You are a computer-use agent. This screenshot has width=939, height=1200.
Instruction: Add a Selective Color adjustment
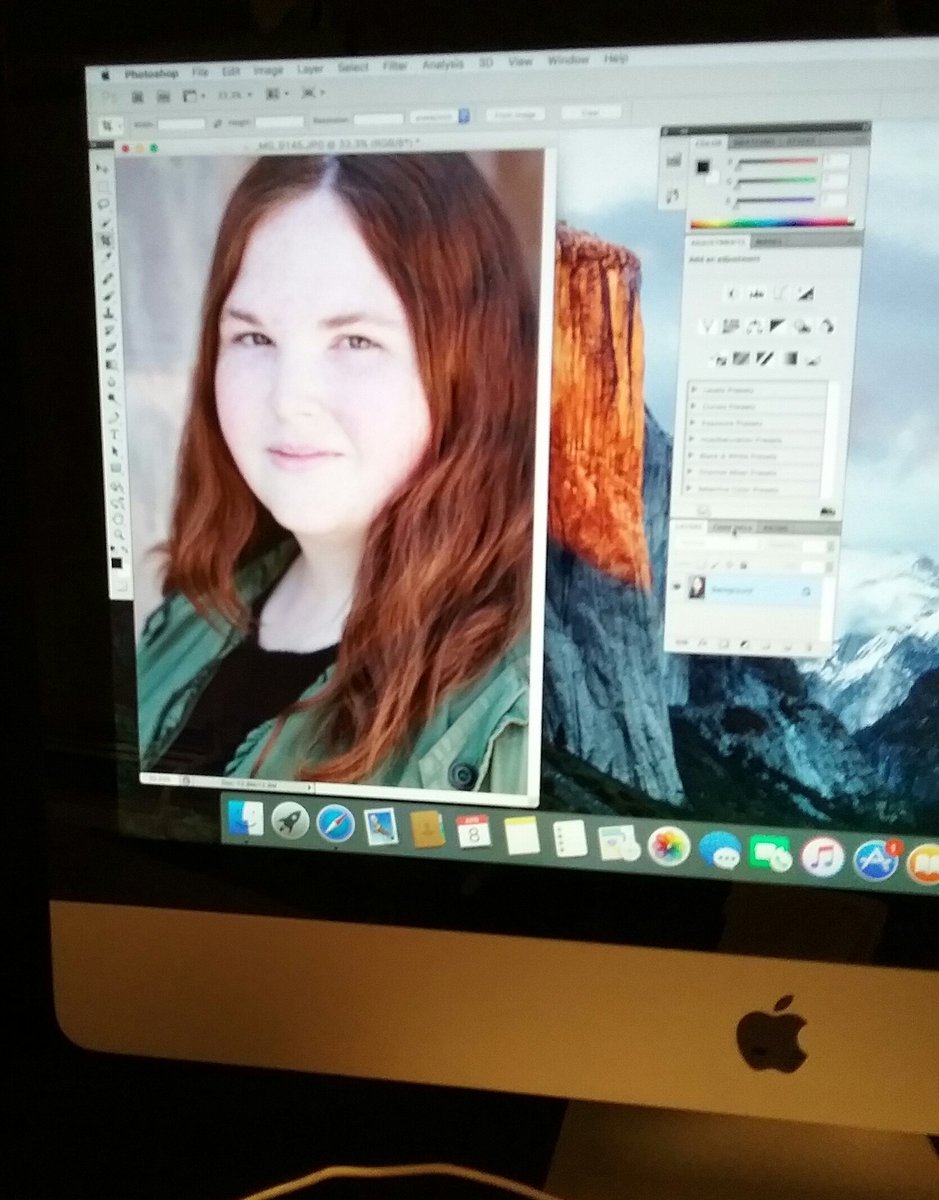tap(813, 358)
